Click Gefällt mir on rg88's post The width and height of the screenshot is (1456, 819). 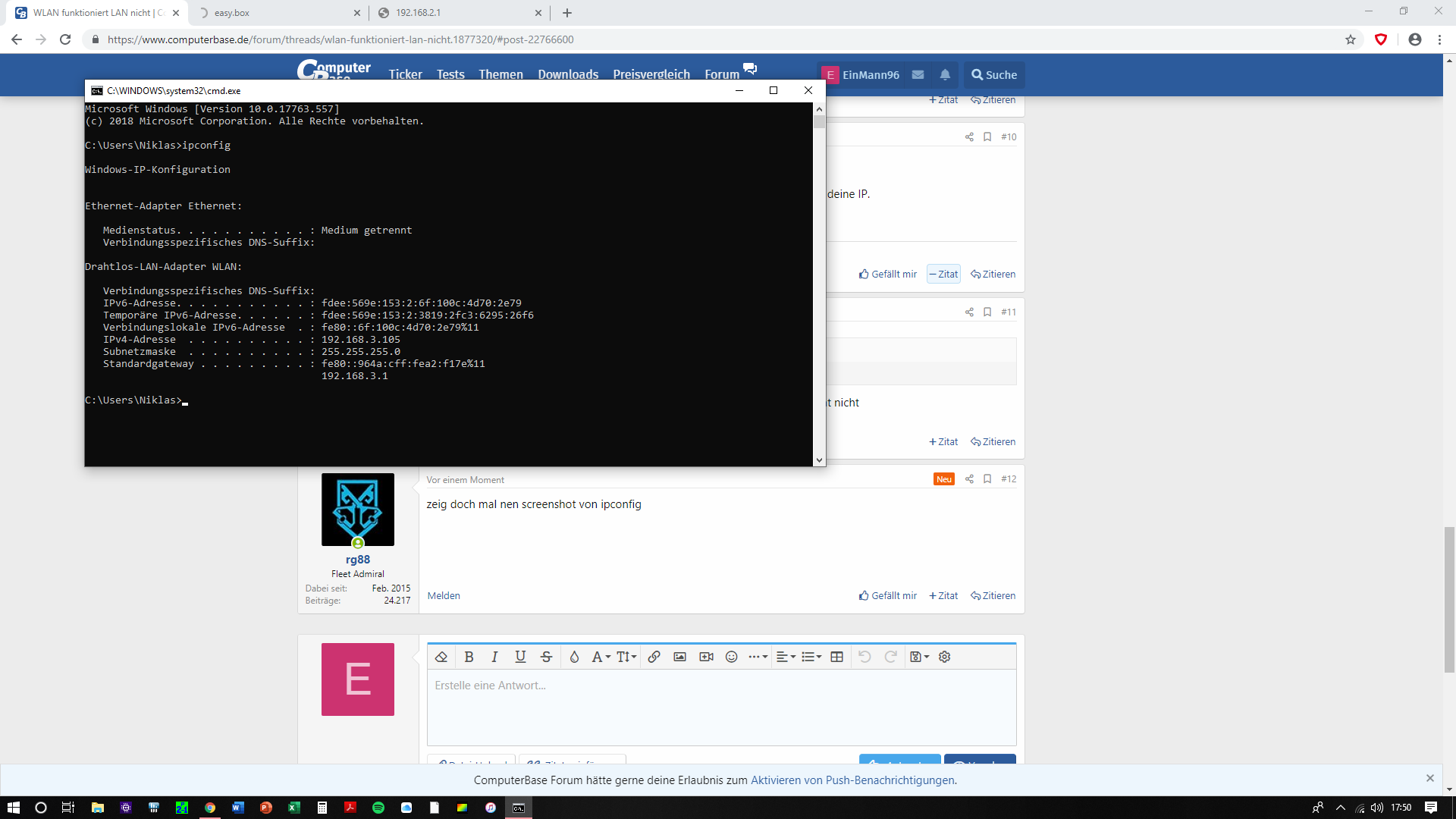pos(886,595)
